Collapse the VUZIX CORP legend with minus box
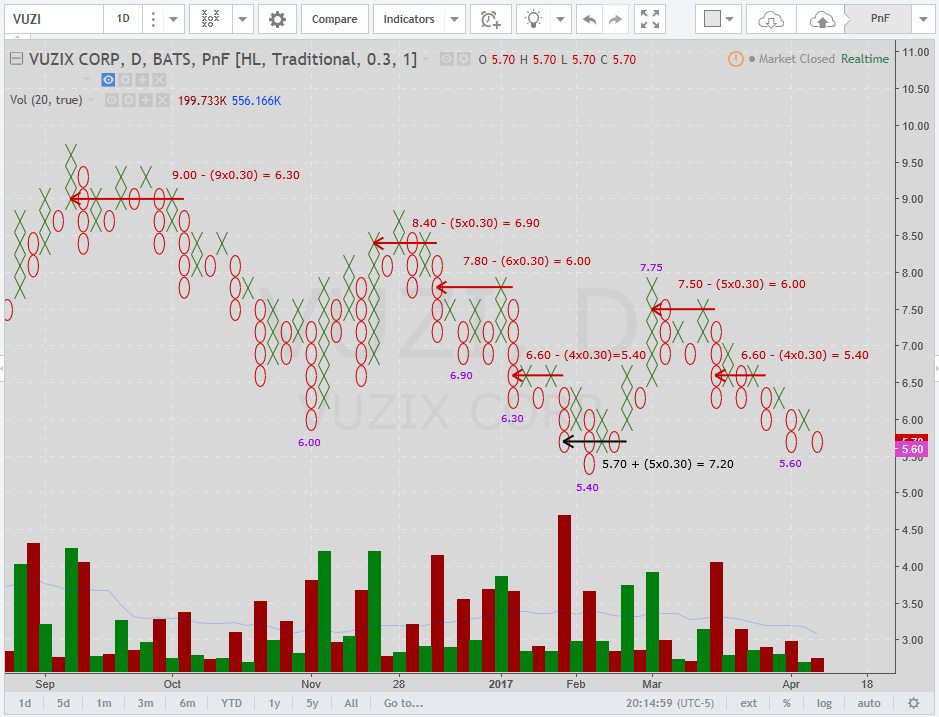The width and height of the screenshot is (939, 717). coord(17,59)
